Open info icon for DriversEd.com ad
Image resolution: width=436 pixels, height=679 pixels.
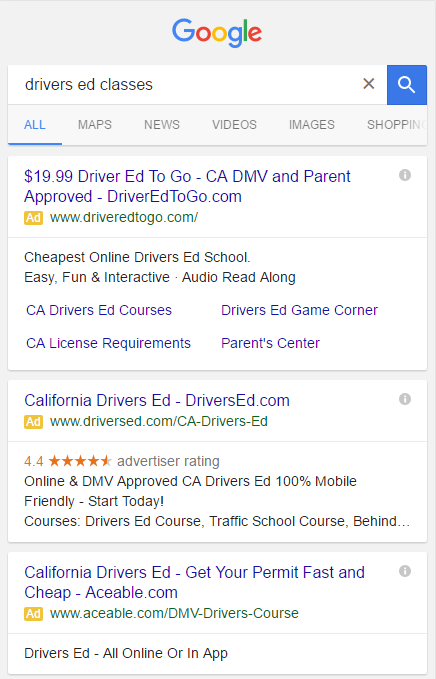pos(405,399)
